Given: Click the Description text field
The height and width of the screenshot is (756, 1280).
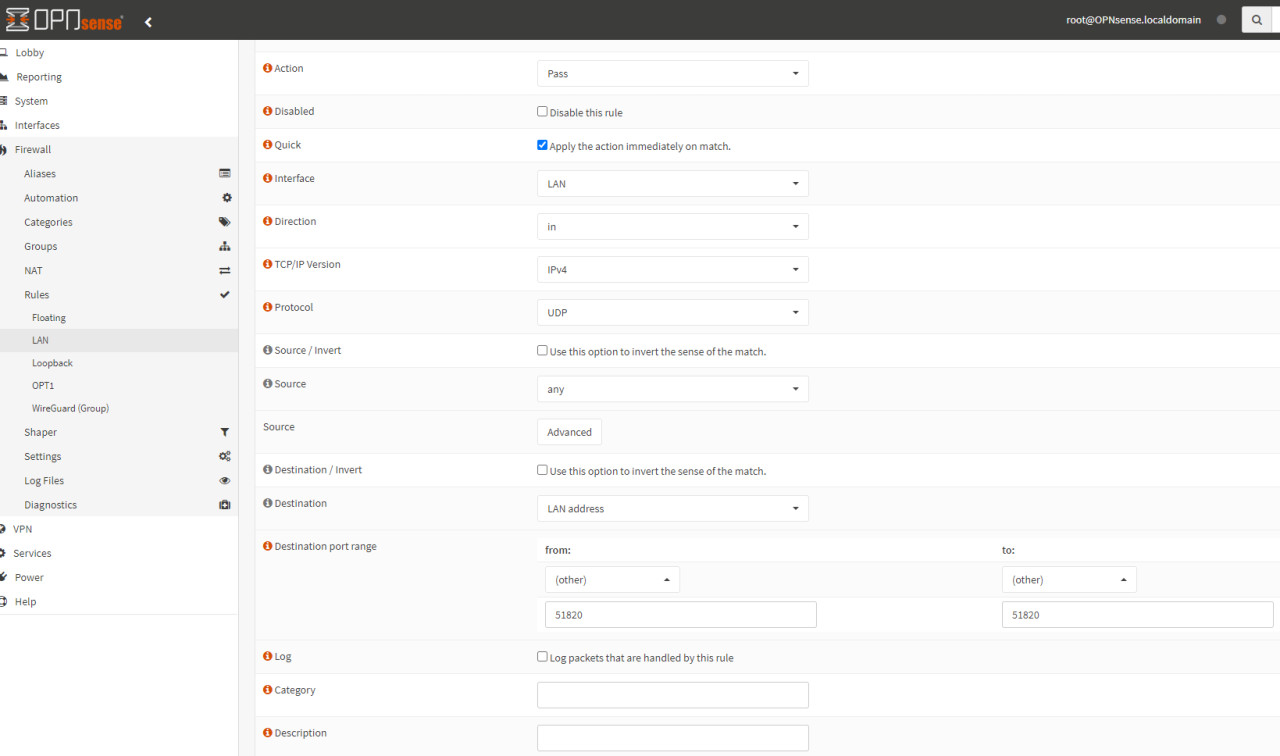Looking at the screenshot, I should [x=672, y=738].
